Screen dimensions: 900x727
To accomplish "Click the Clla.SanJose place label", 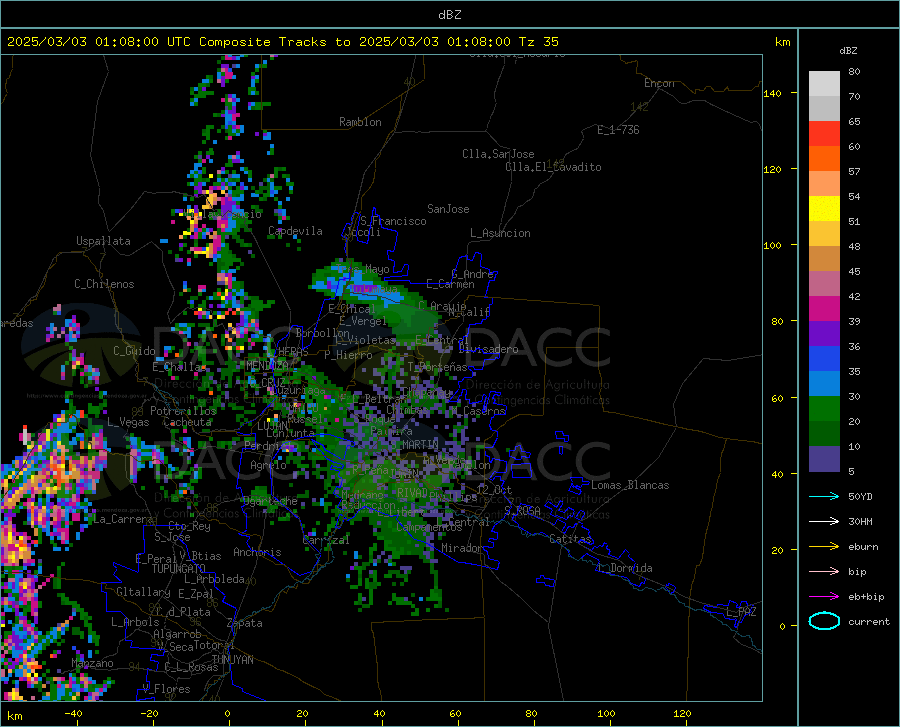I will (498, 154).
